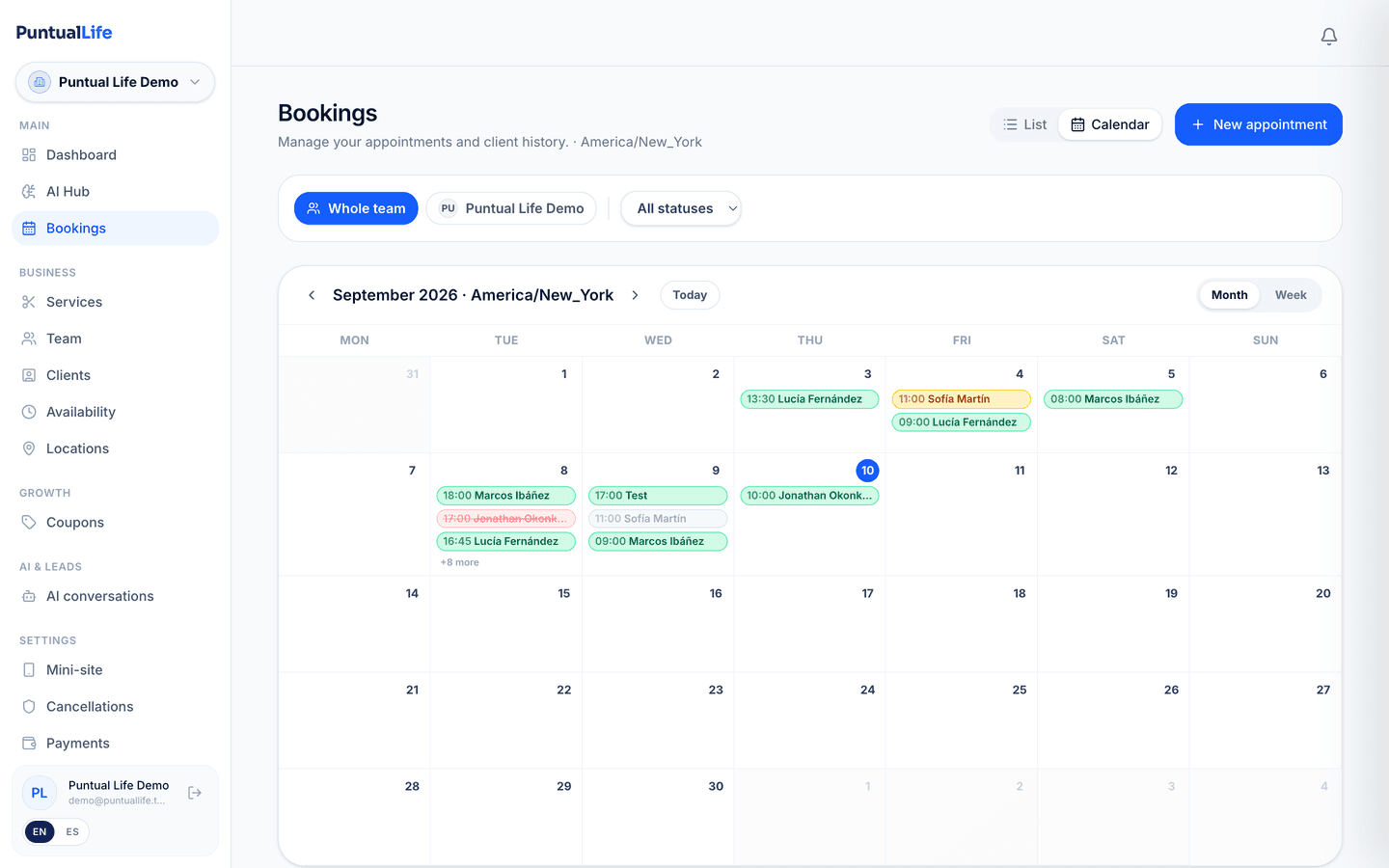Screen dimensions: 1389x868
Task: Open Team page icon
Action: (29, 339)
